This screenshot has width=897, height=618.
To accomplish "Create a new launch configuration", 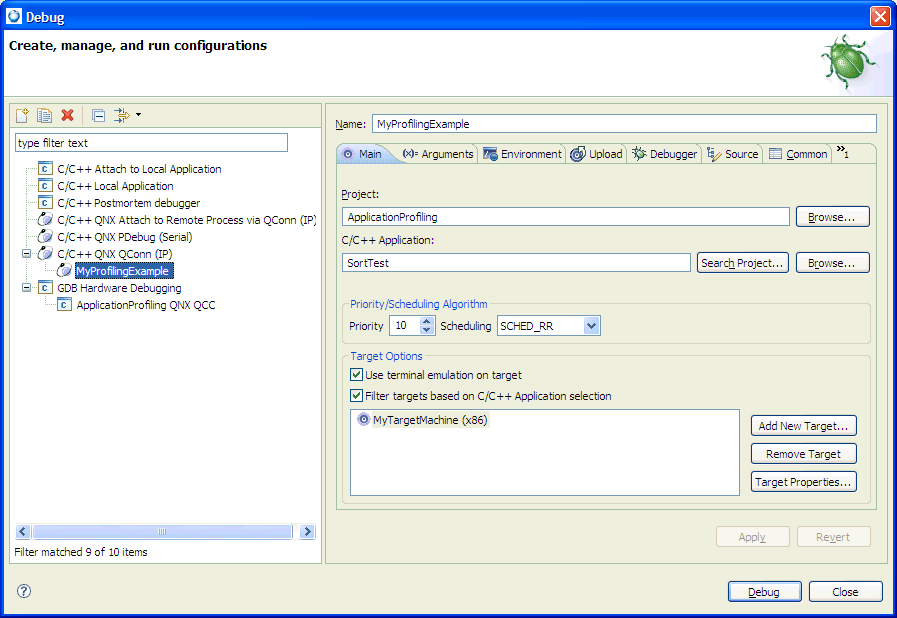I will tap(21, 115).
